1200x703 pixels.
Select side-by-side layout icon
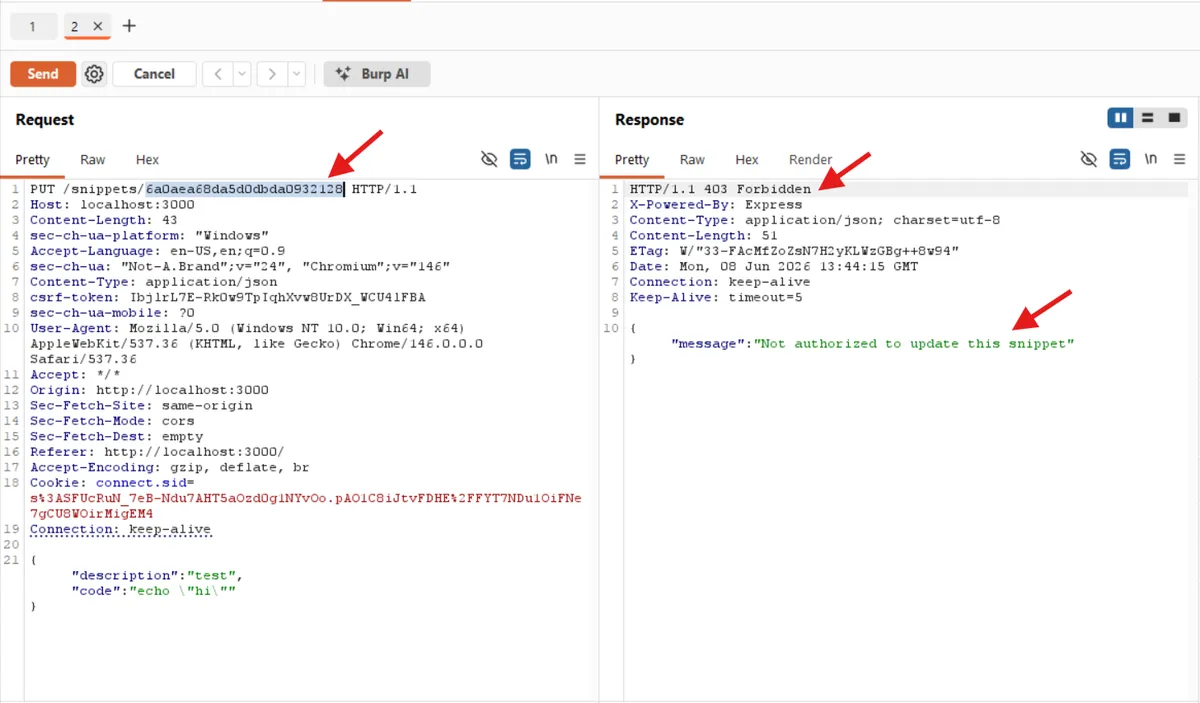[x=1120, y=118]
